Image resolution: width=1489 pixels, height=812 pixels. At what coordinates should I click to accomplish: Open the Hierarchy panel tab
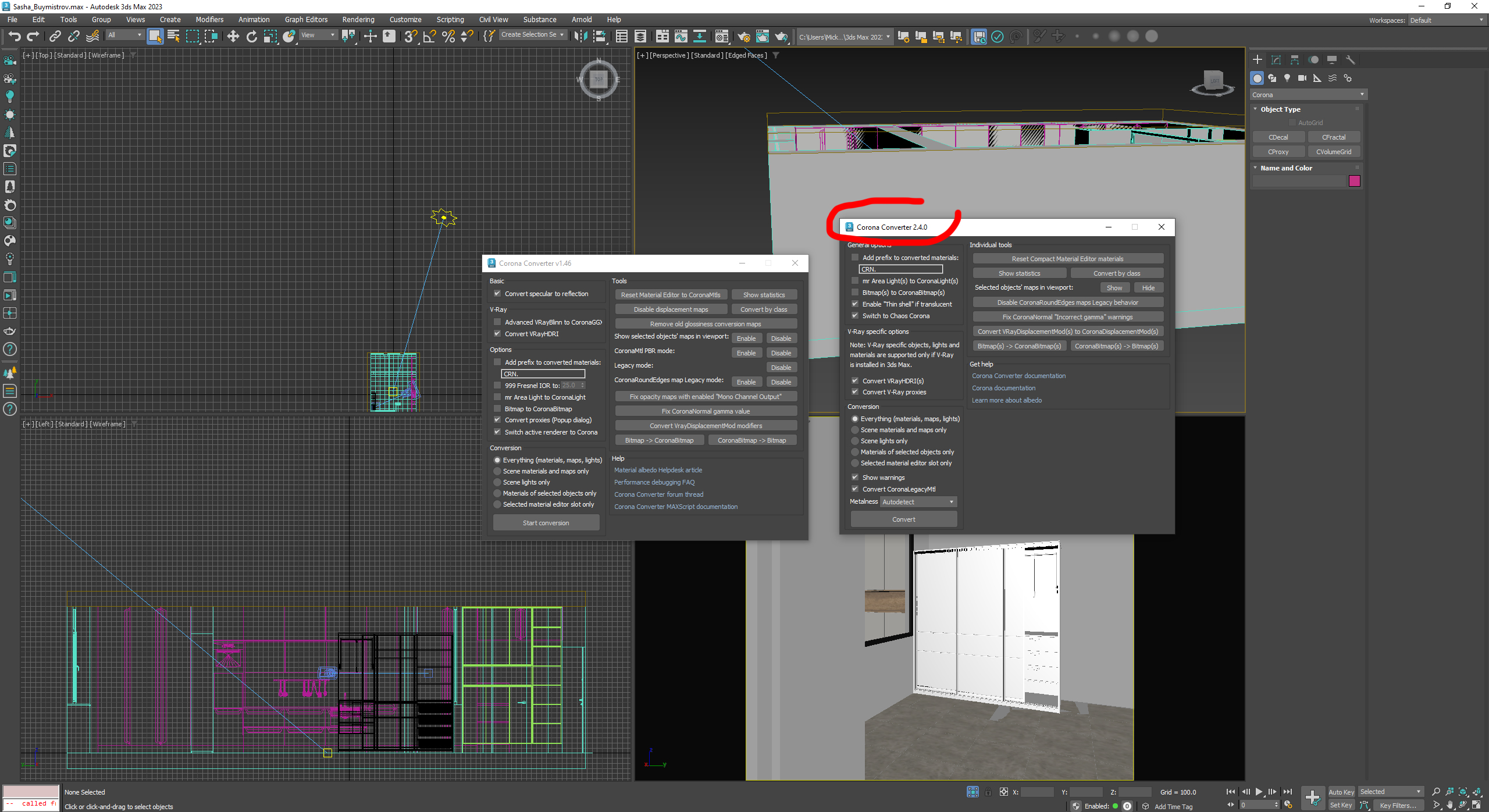1295,59
